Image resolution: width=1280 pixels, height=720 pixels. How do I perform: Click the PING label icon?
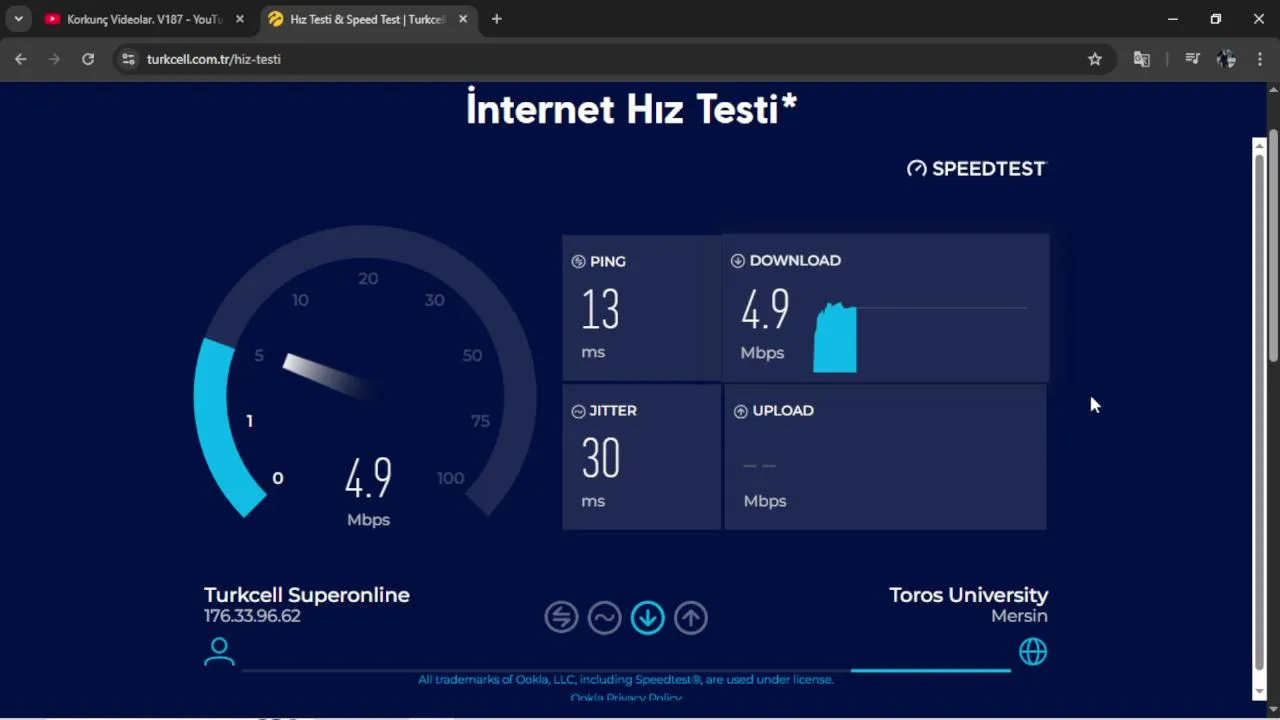[578, 261]
